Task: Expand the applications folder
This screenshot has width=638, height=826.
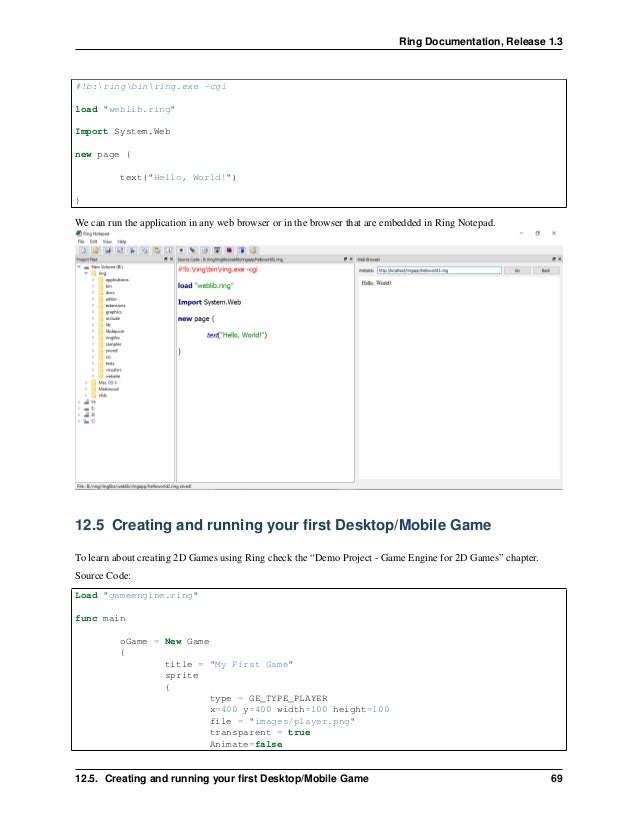Action: pyautogui.click(x=93, y=280)
